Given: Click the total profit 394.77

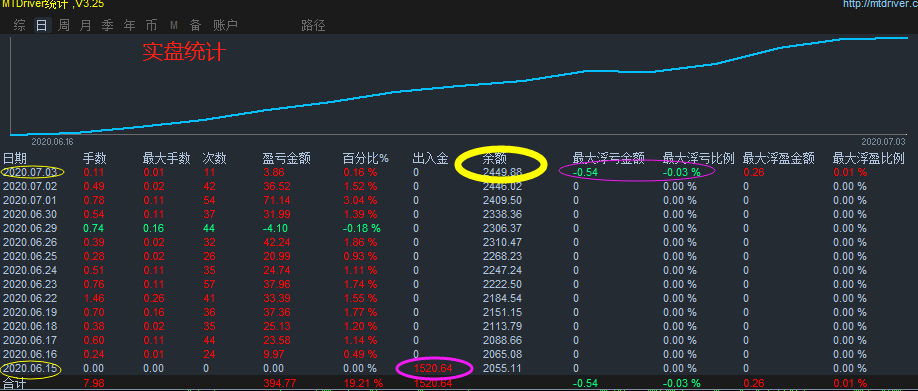Looking at the screenshot, I should pos(279,383).
